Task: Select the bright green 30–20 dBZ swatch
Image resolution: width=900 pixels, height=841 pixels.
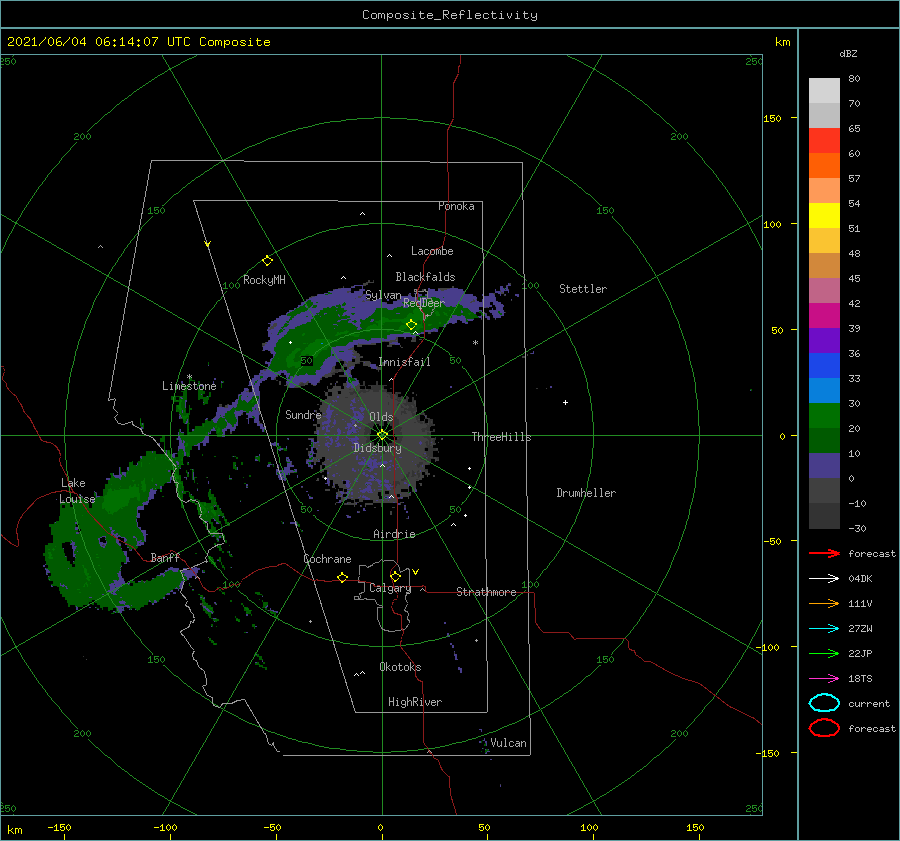Action: pyautogui.click(x=824, y=416)
